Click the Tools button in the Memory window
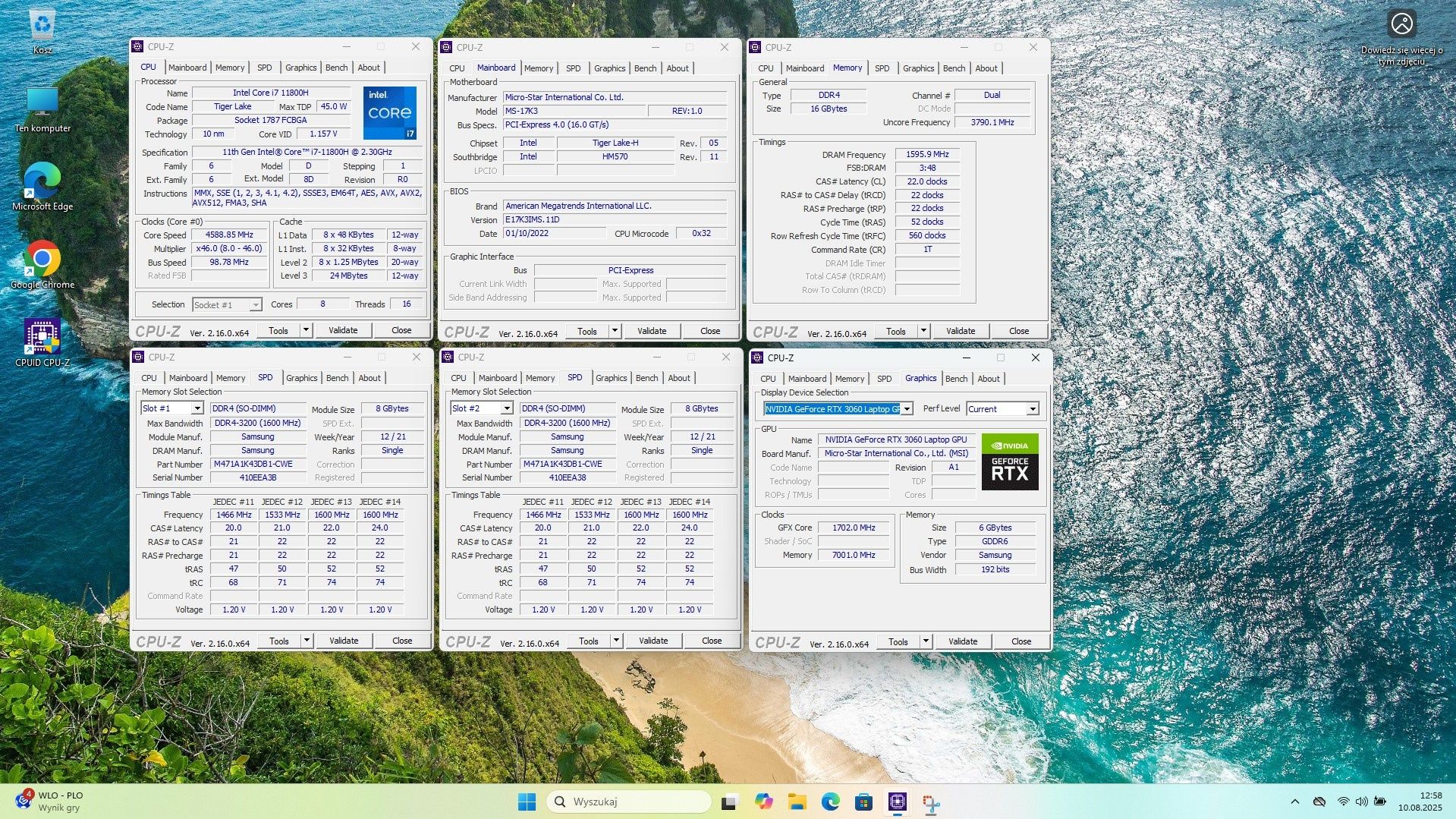The height and width of the screenshot is (819, 1456). (896, 331)
